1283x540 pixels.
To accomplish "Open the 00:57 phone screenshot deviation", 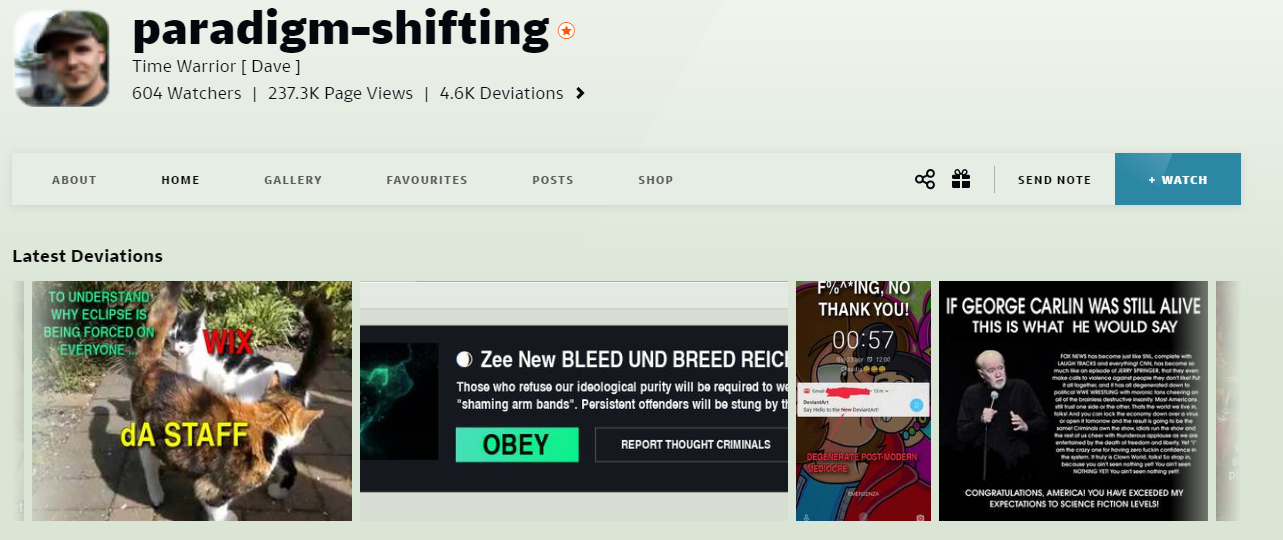I will pyautogui.click(x=863, y=401).
